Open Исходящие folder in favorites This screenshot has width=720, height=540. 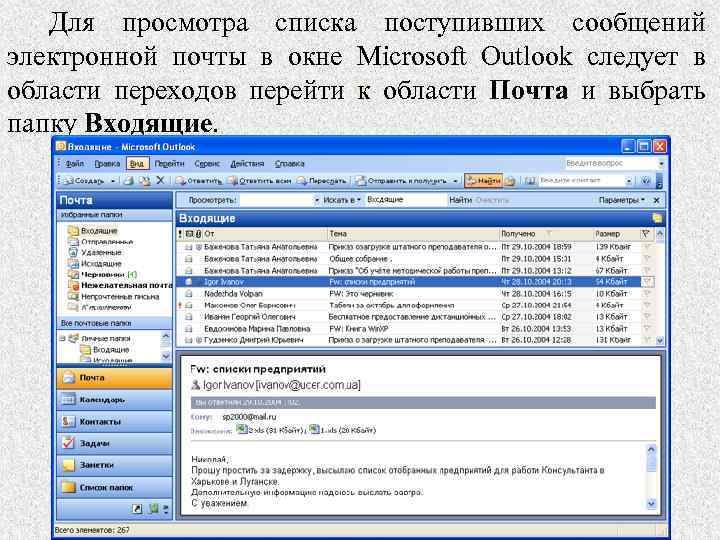coord(95,264)
